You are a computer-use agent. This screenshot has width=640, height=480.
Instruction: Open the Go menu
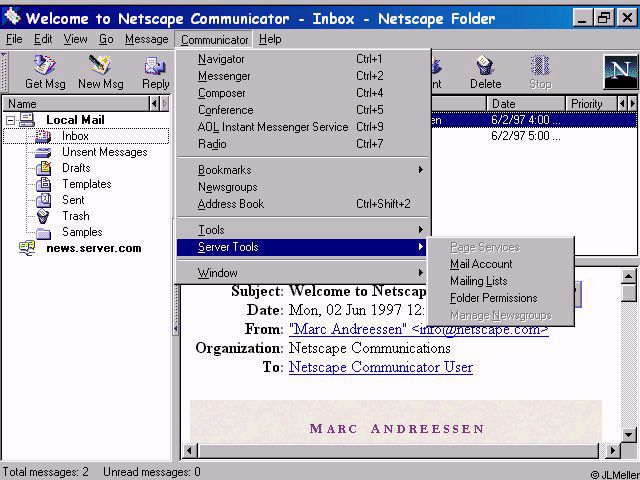106,39
